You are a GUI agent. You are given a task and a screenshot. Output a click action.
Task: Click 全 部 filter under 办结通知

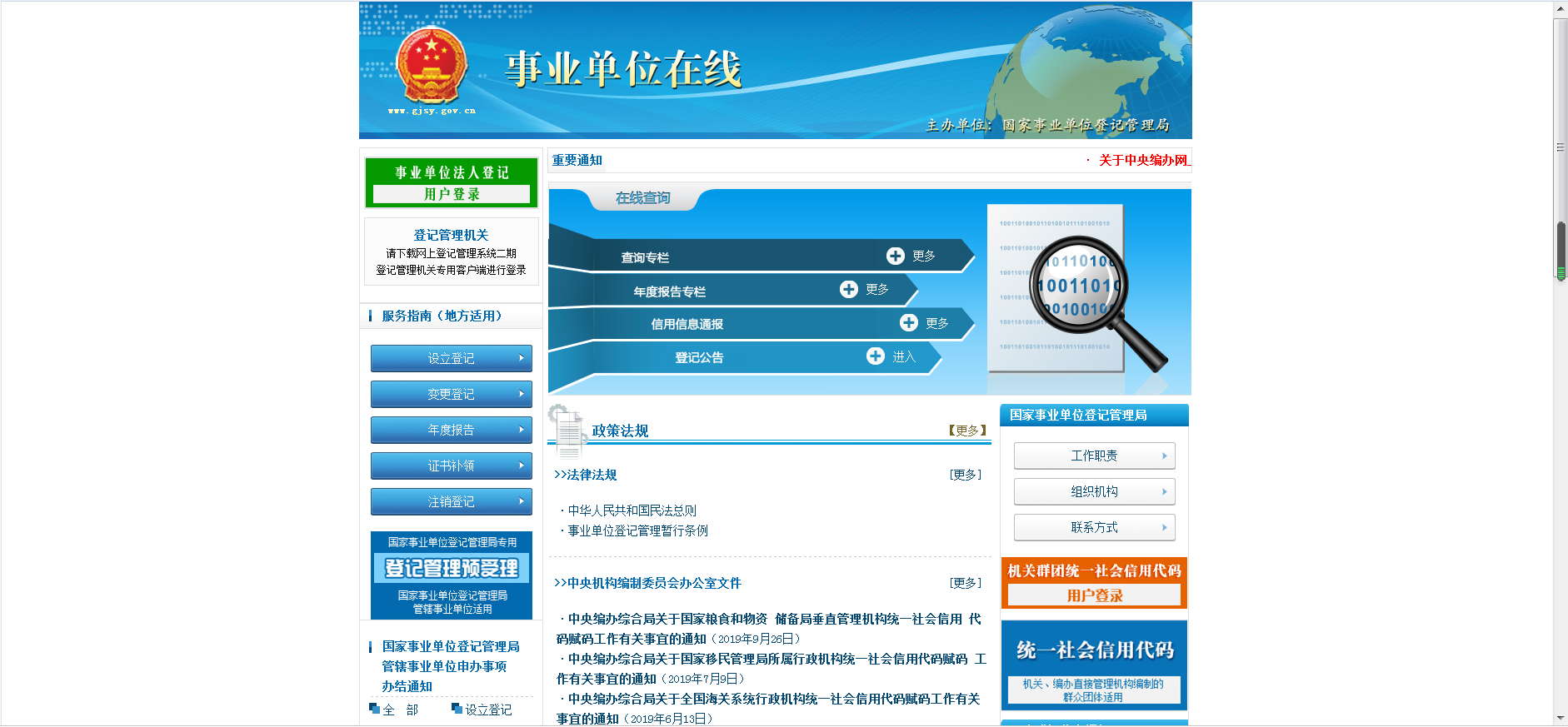tap(400, 710)
